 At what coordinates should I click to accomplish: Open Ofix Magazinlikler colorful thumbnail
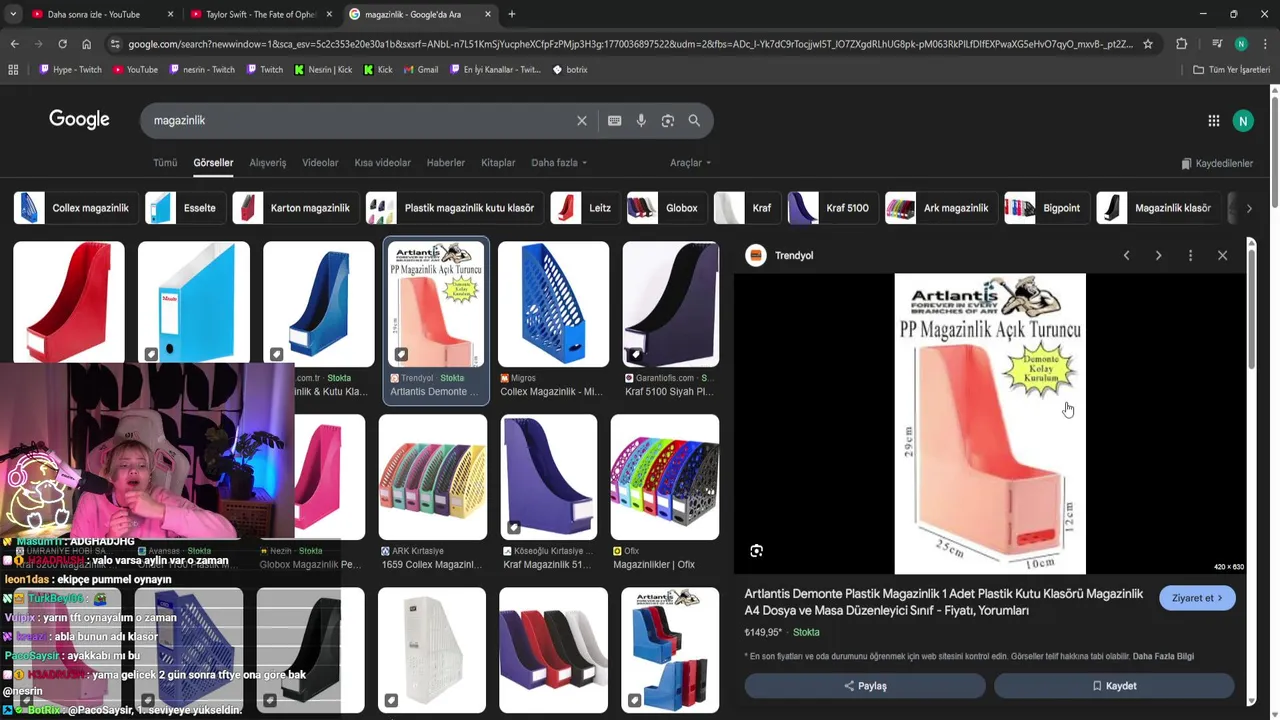pos(664,477)
